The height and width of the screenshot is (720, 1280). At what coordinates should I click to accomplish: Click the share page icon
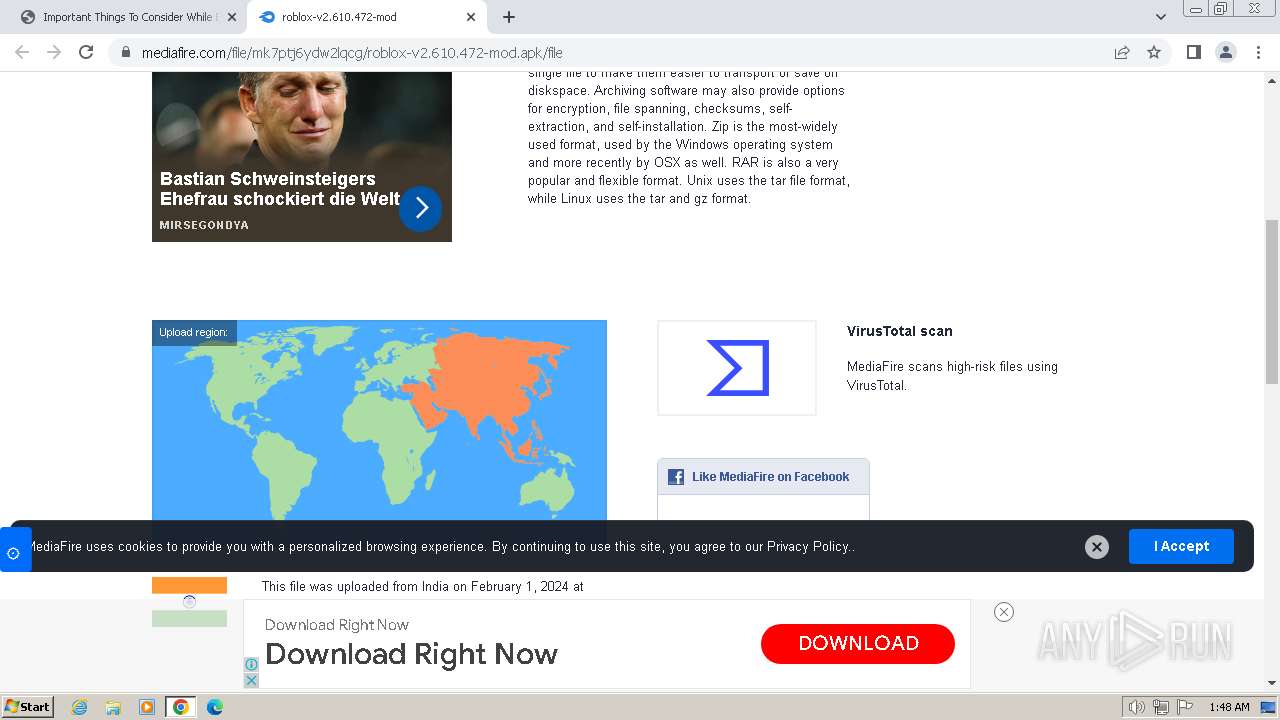(x=1122, y=52)
